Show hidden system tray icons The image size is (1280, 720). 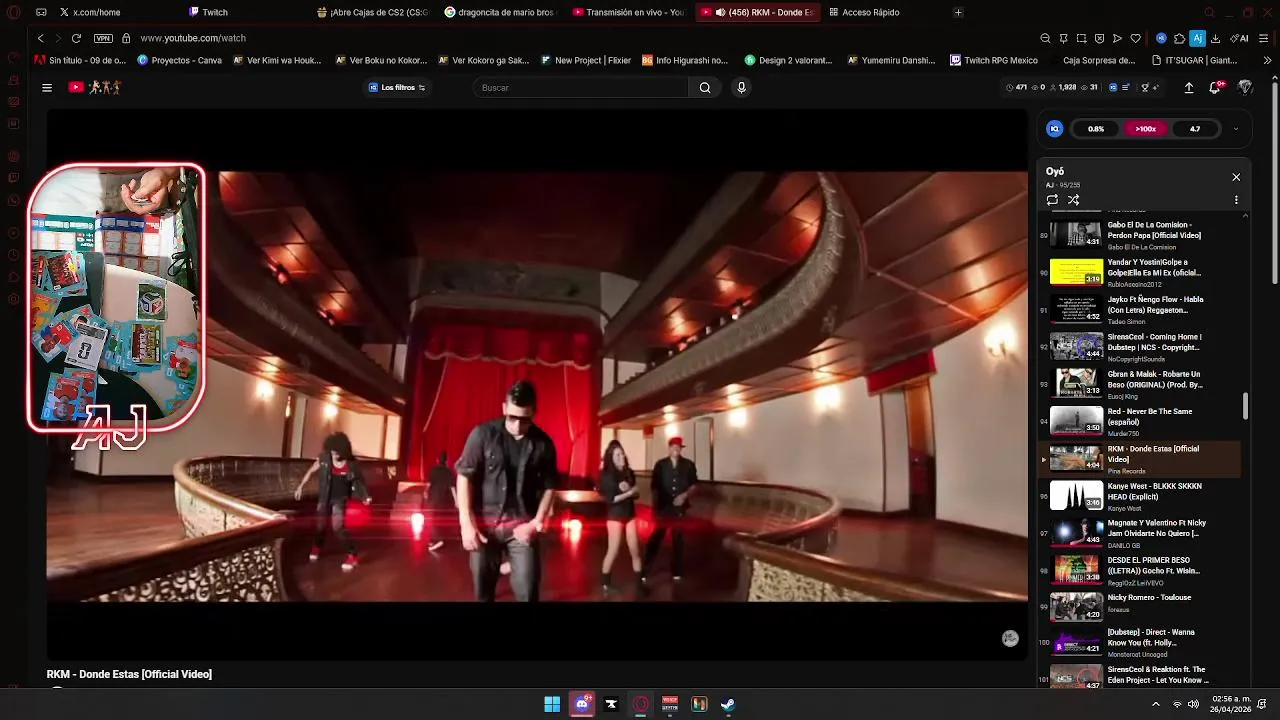point(1156,704)
